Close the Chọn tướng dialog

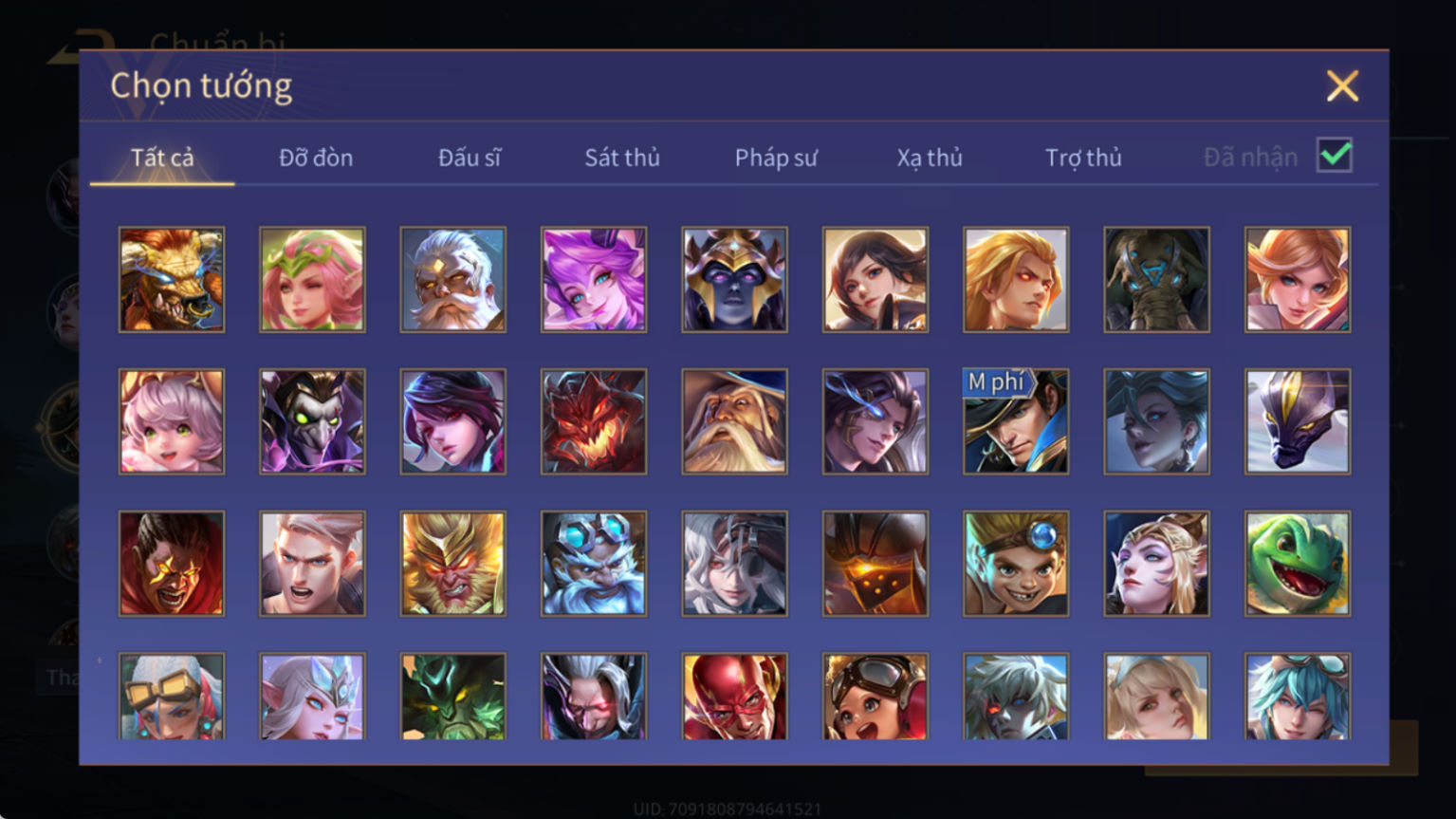pos(1342,86)
